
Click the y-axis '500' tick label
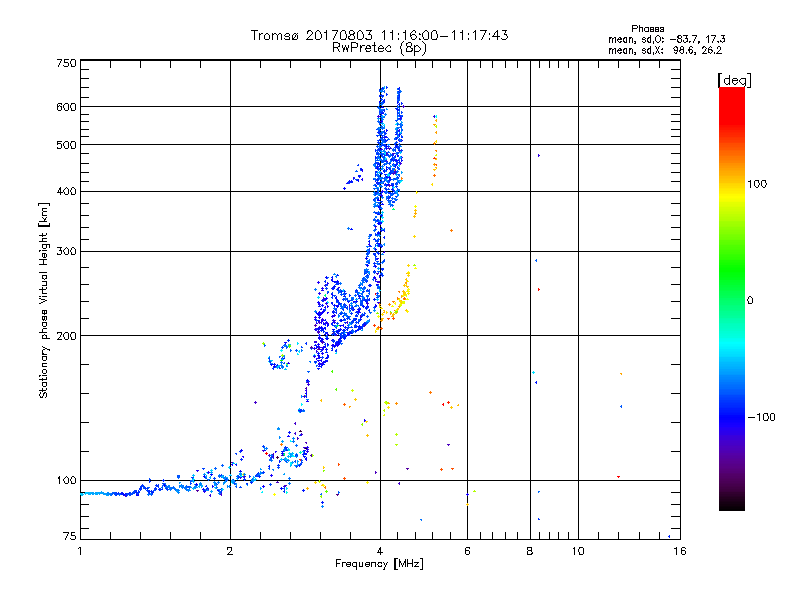[66, 145]
